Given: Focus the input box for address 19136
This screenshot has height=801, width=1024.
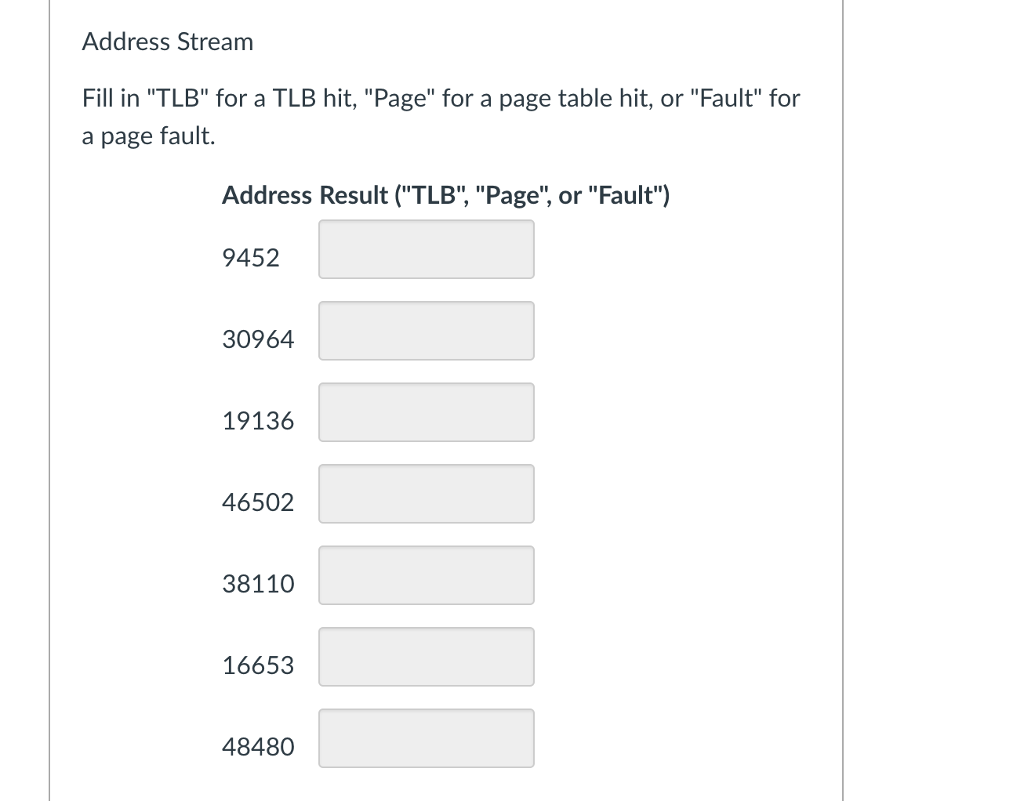Looking at the screenshot, I should click(426, 413).
